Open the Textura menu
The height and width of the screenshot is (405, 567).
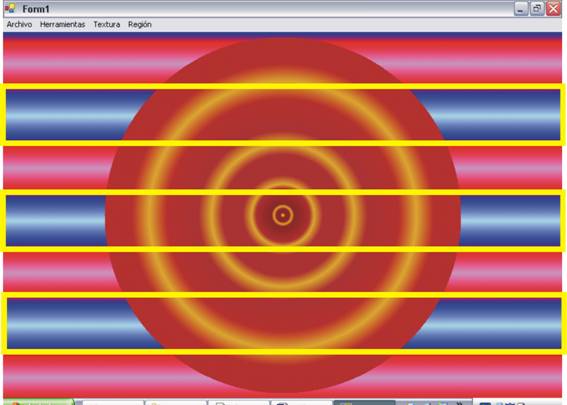[107, 25]
